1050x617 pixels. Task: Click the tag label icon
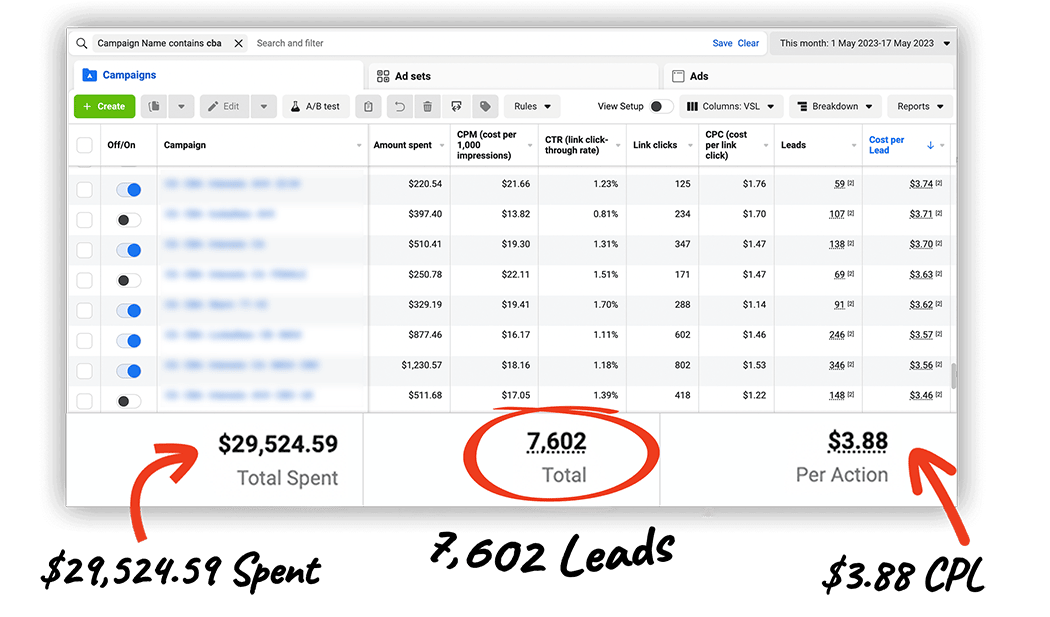click(x=485, y=106)
